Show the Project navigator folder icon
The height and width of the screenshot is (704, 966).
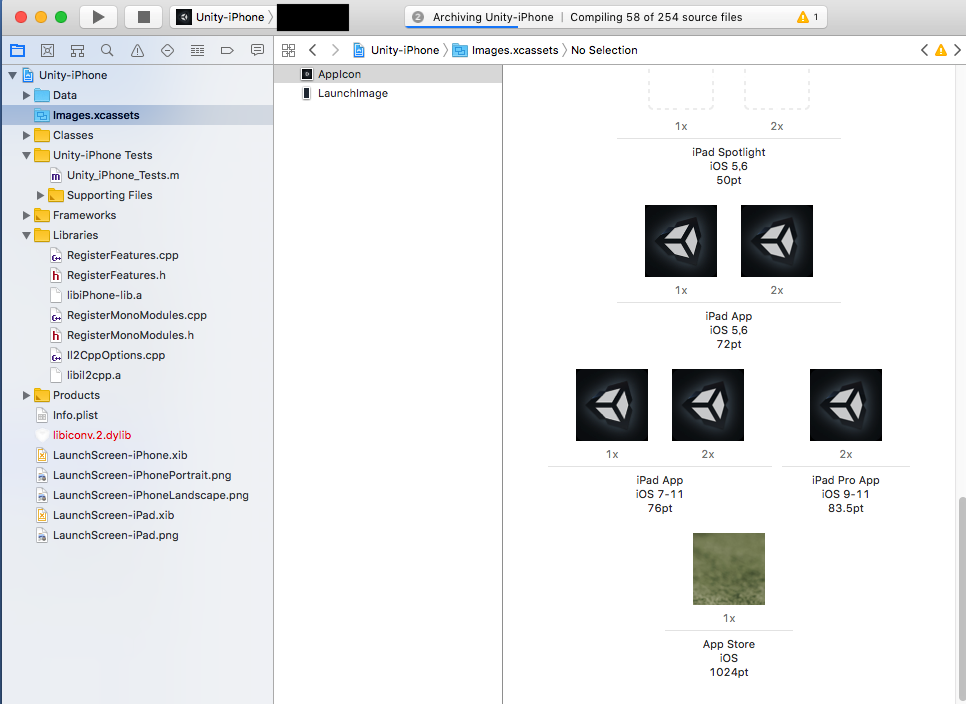tap(17, 51)
